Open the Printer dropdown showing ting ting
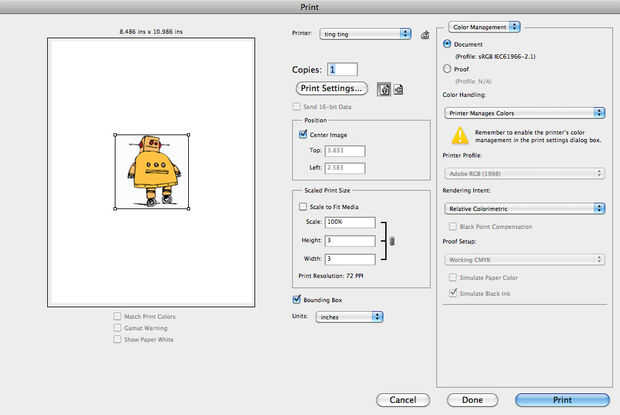 [365, 34]
